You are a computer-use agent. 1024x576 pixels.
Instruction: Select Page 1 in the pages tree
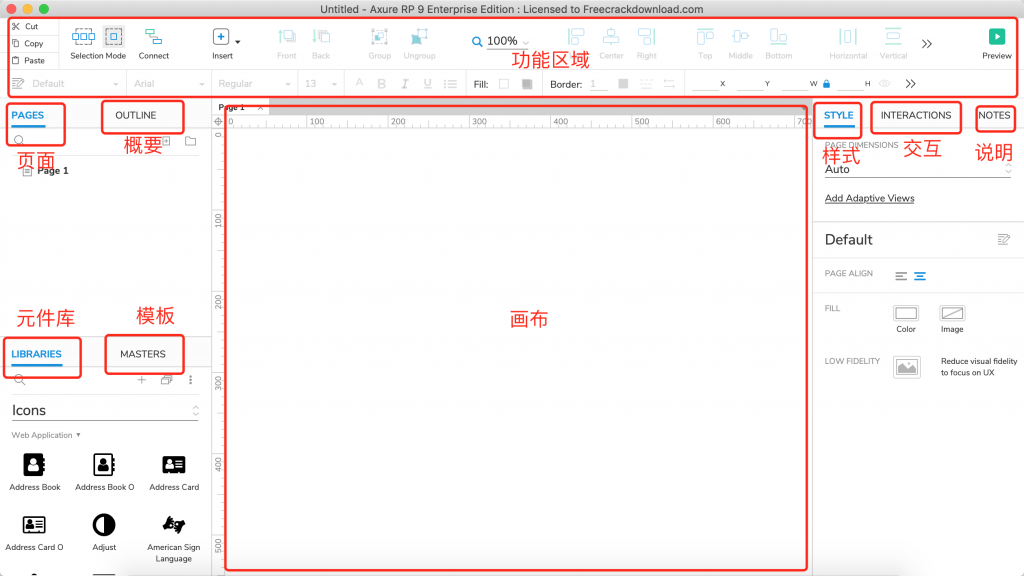pyautogui.click(x=52, y=171)
